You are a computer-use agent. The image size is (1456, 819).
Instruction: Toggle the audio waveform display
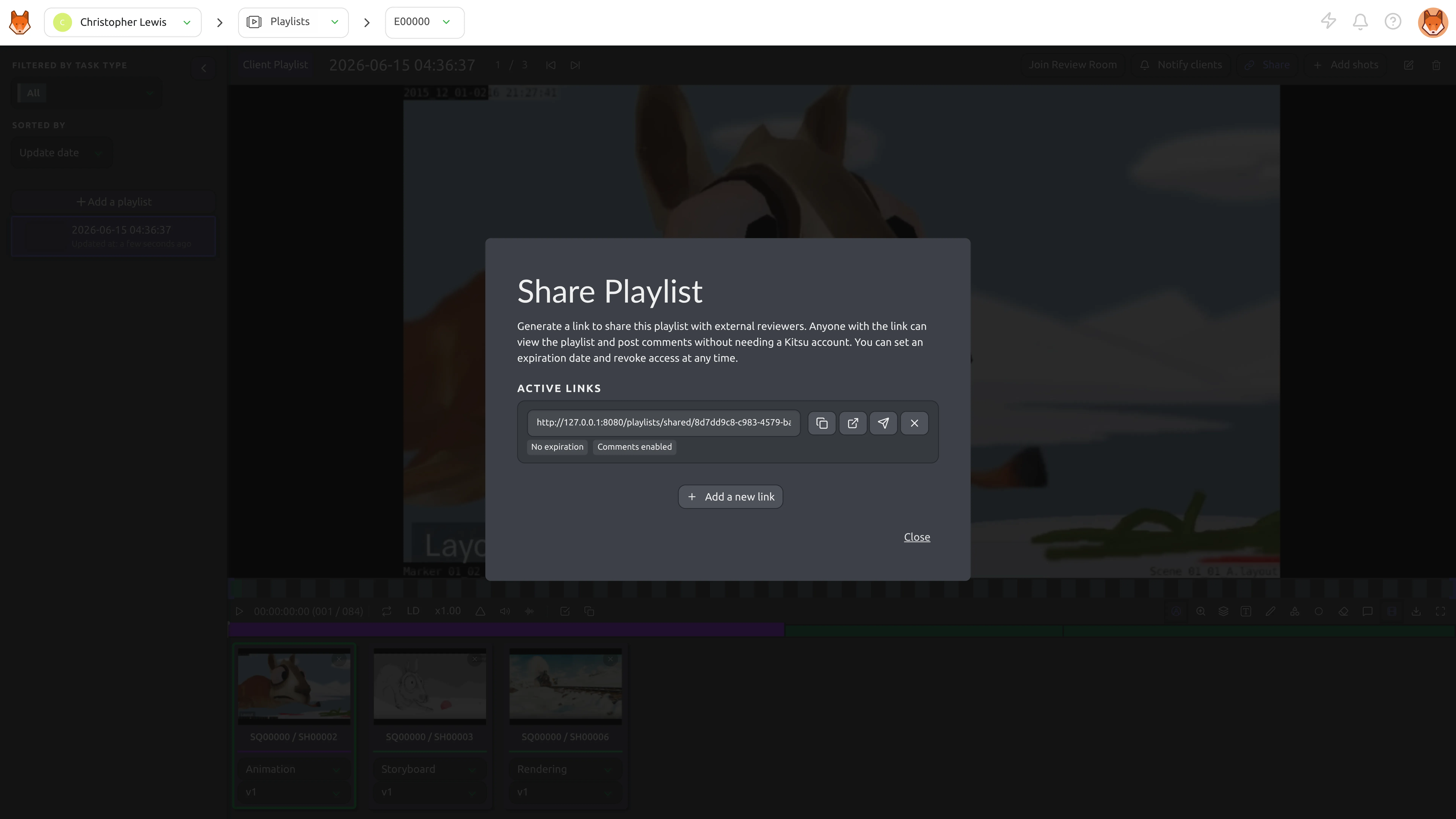coord(529,612)
